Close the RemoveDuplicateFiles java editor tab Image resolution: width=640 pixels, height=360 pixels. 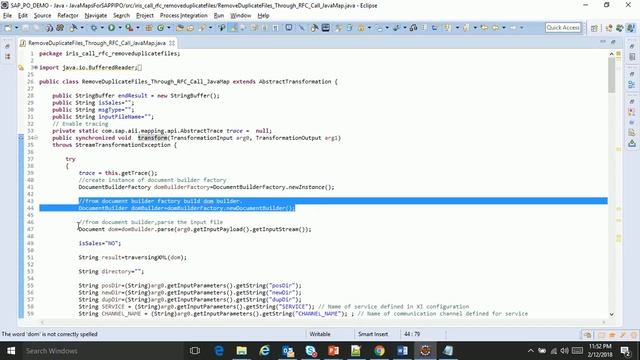[x=172, y=43]
